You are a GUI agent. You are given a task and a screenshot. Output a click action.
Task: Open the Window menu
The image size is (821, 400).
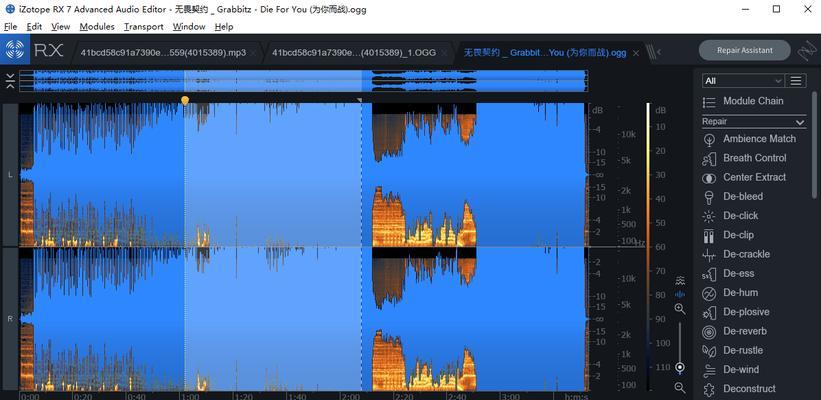(x=188, y=26)
